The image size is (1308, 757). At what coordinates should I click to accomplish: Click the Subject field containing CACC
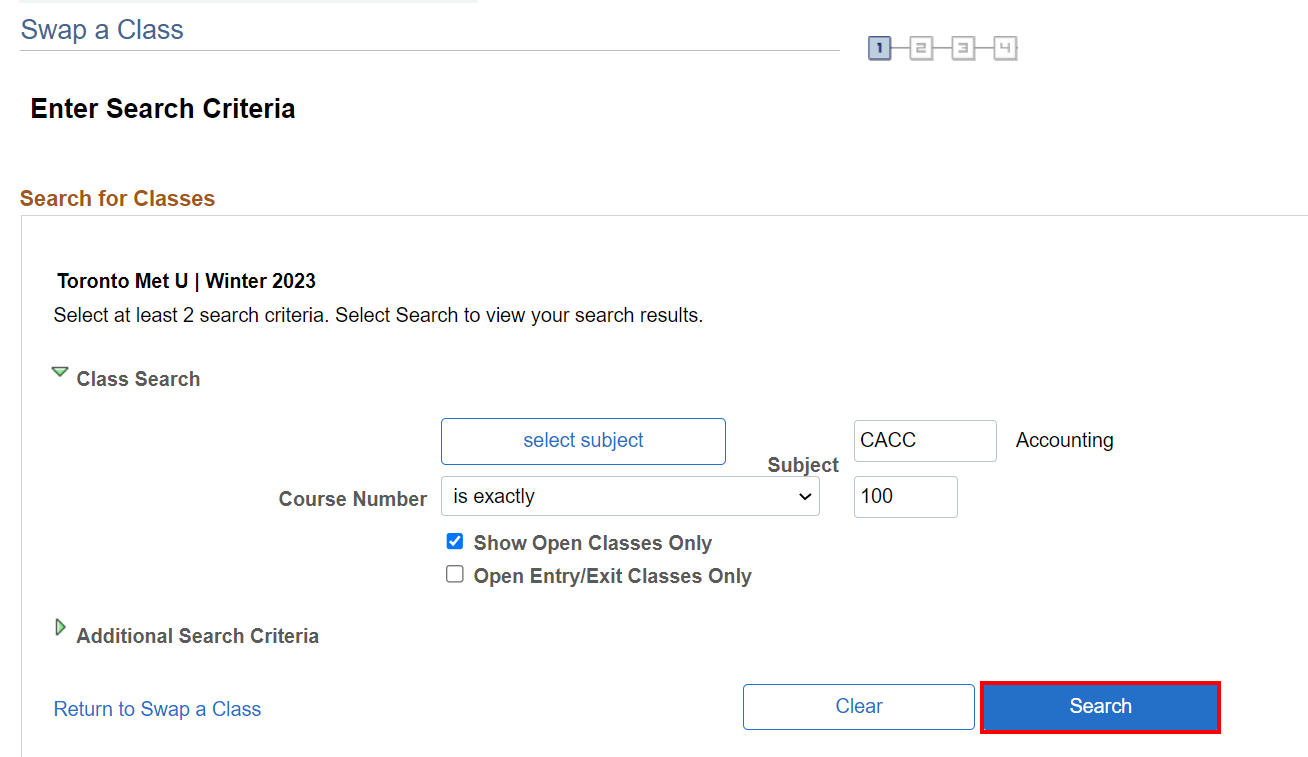coord(925,441)
